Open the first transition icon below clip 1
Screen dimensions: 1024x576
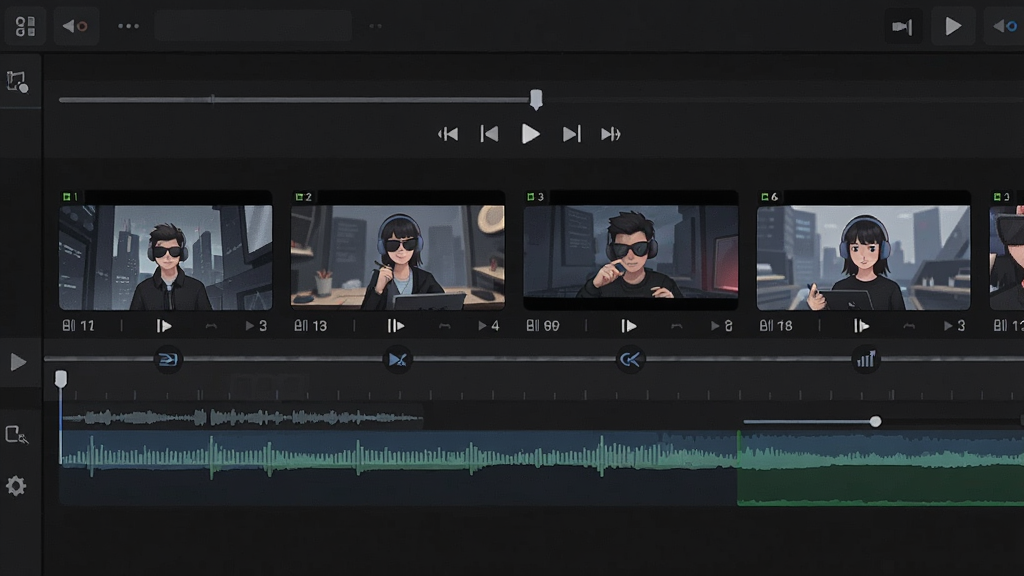[168, 359]
